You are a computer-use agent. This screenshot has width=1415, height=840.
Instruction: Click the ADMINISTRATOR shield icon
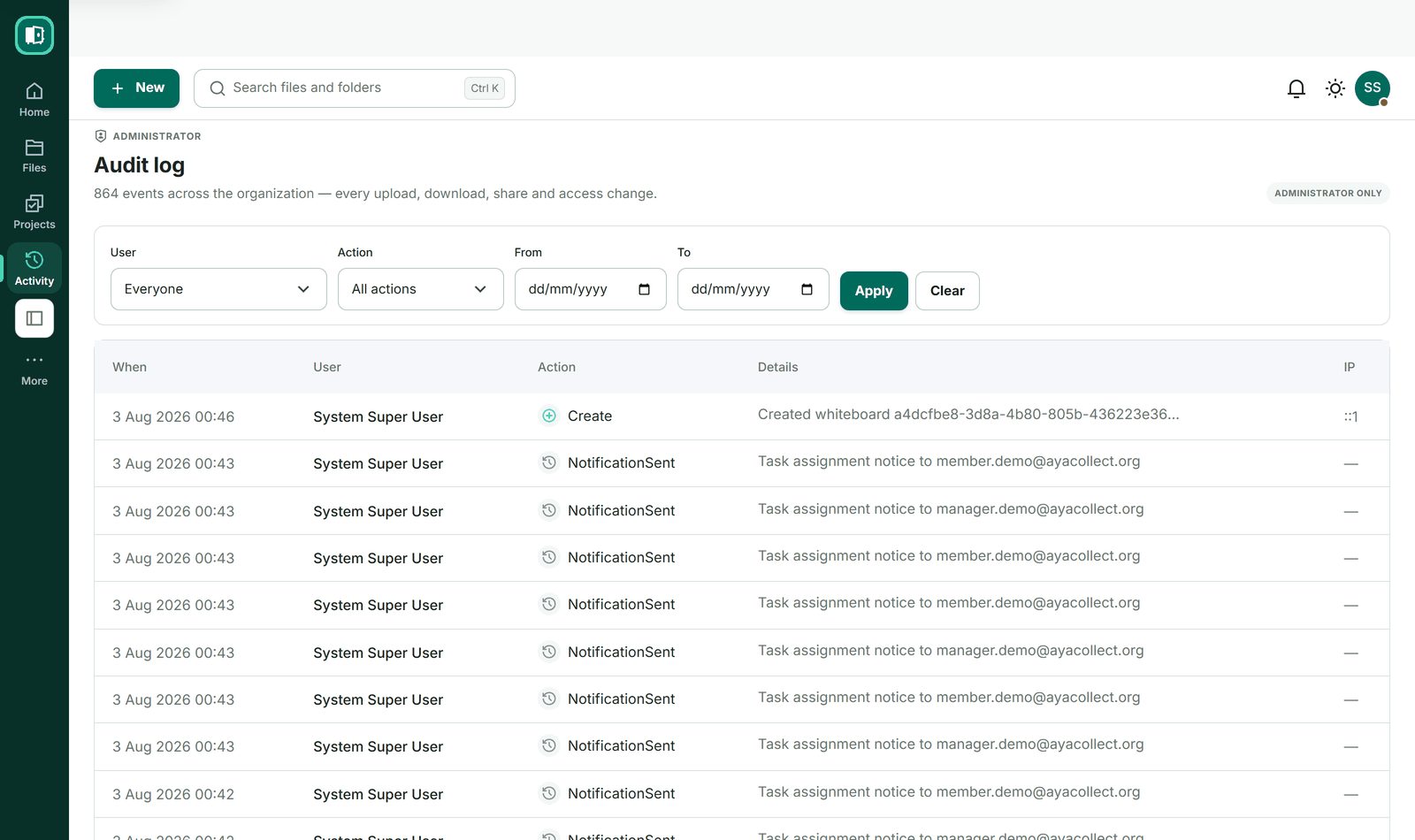(101, 136)
